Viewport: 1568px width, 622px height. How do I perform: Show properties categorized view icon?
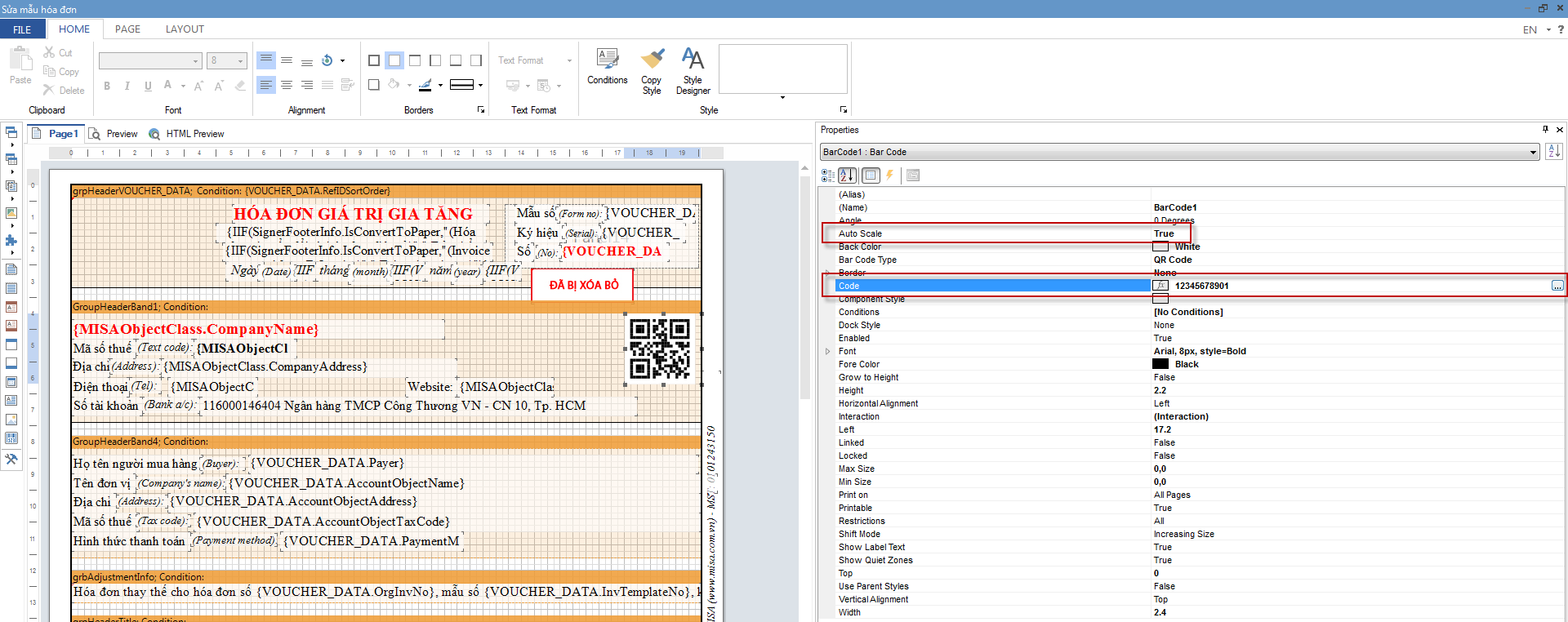coord(828,175)
